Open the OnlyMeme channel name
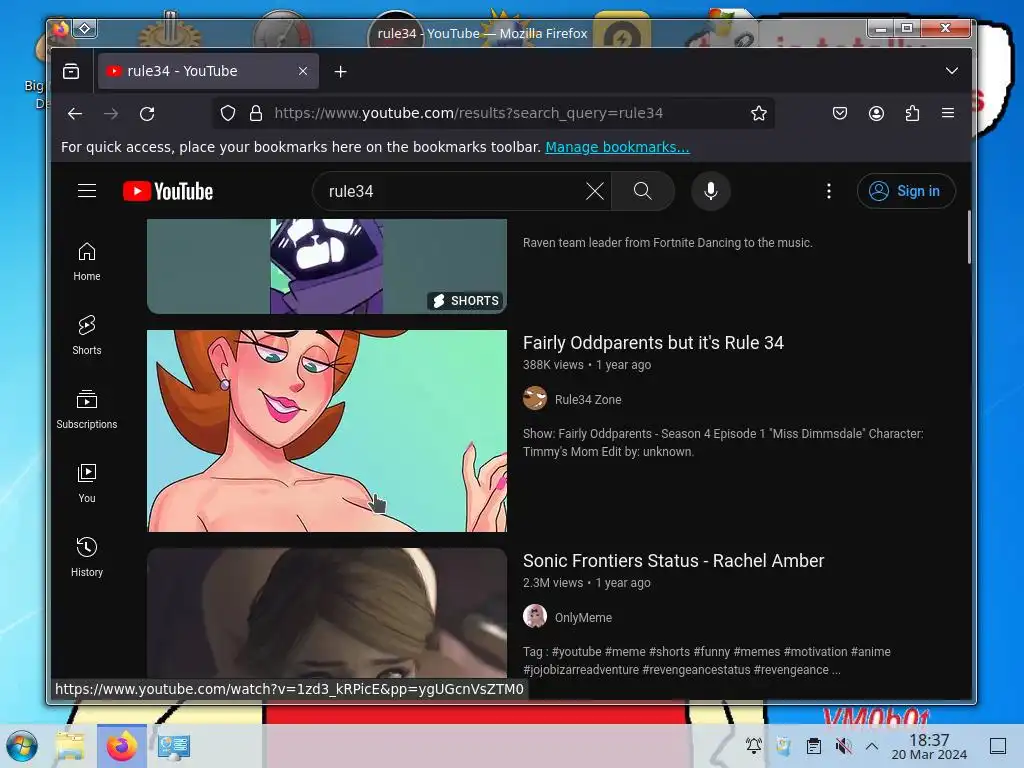The image size is (1024, 768). coord(583,618)
